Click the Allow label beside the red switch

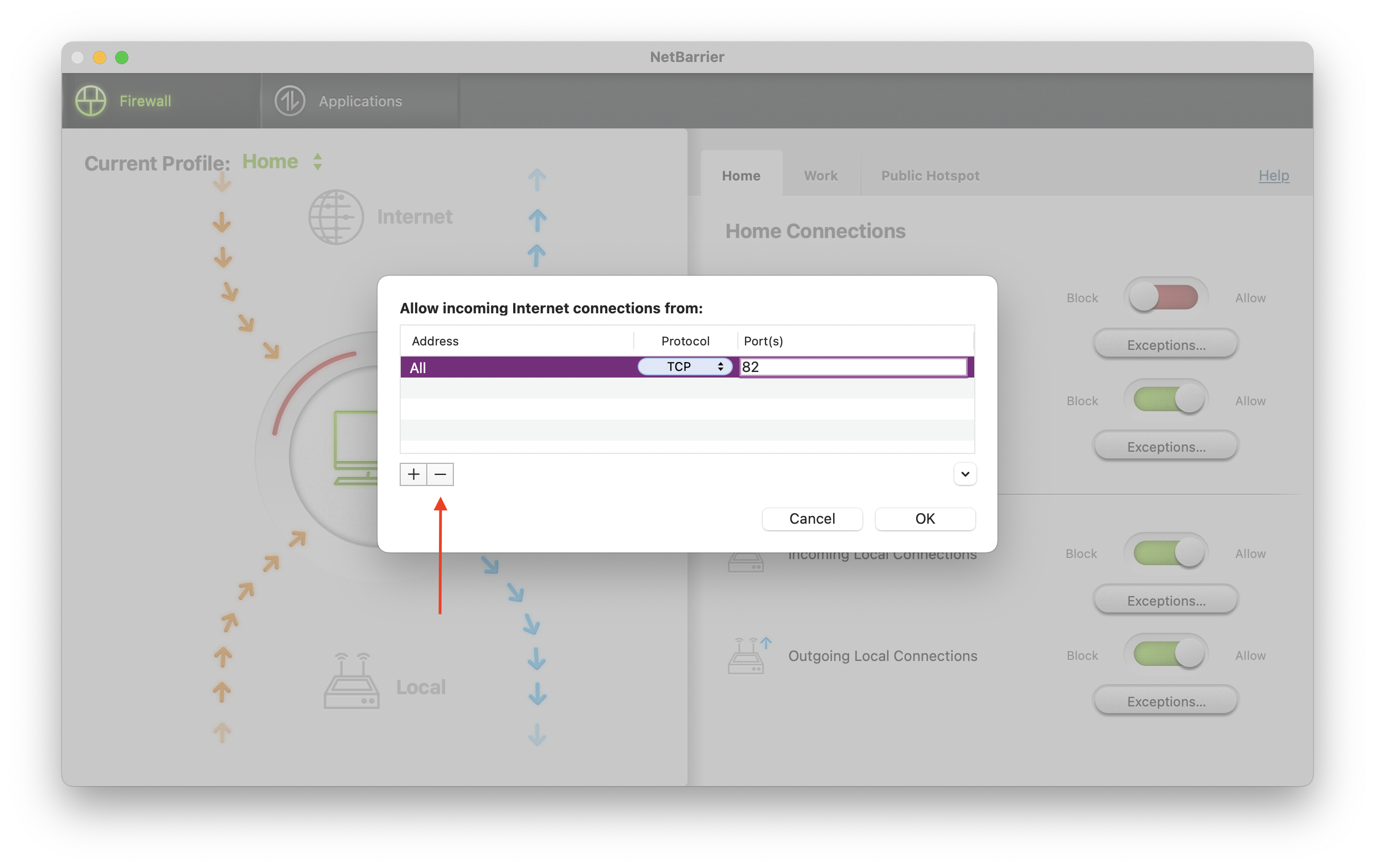1250,297
